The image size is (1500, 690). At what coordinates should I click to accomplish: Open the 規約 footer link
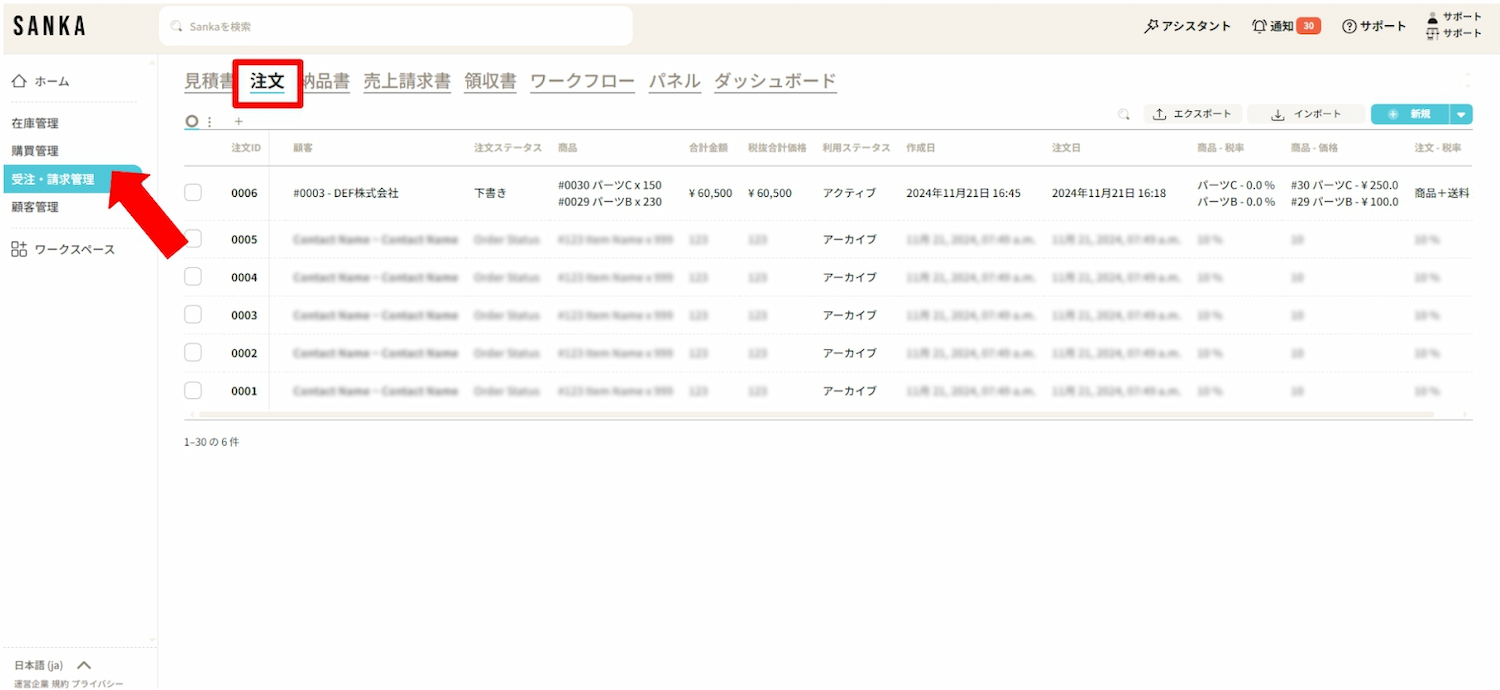point(60,684)
